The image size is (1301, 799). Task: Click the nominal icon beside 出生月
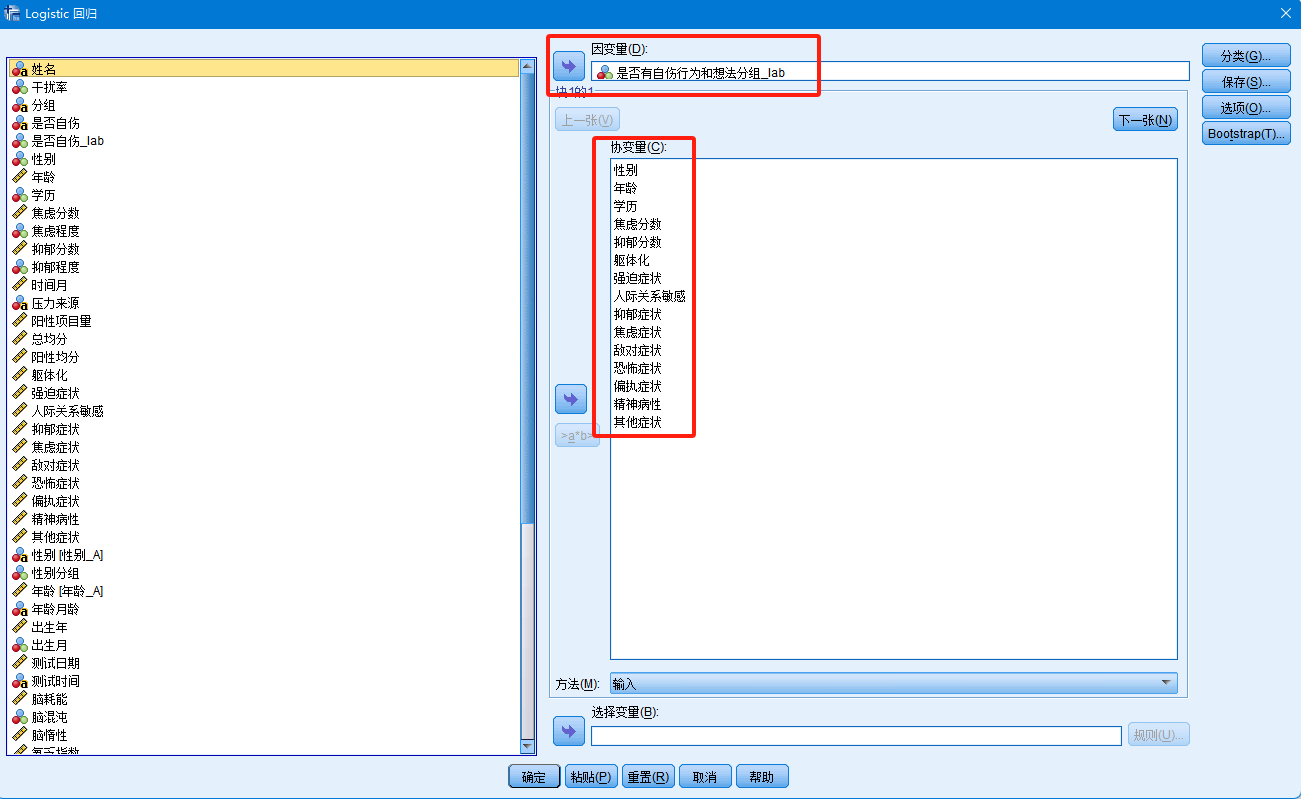(19, 645)
